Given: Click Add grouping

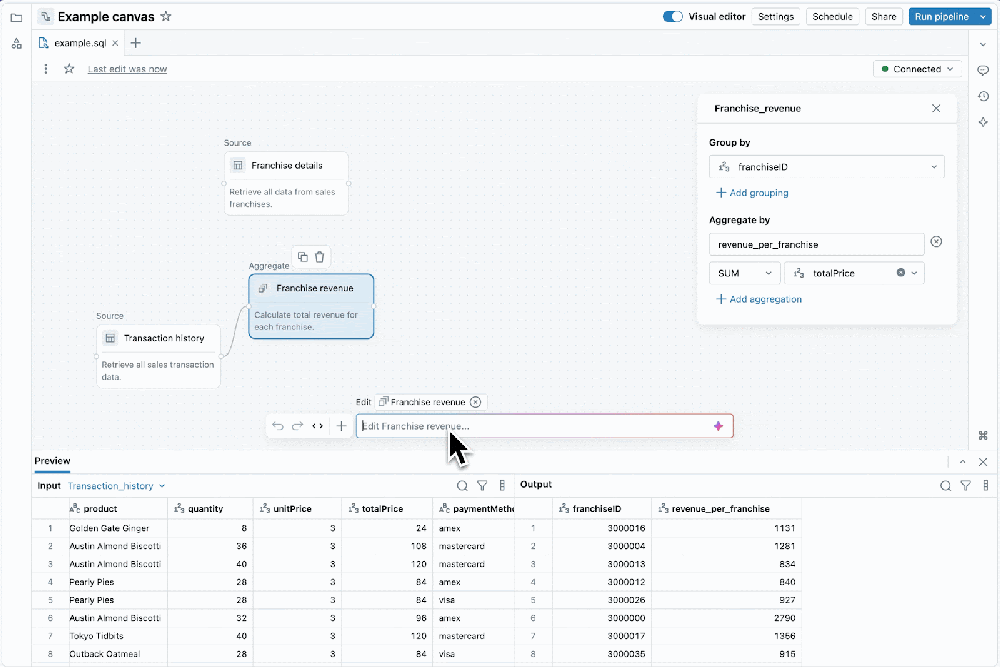Looking at the screenshot, I should (x=753, y=193).
